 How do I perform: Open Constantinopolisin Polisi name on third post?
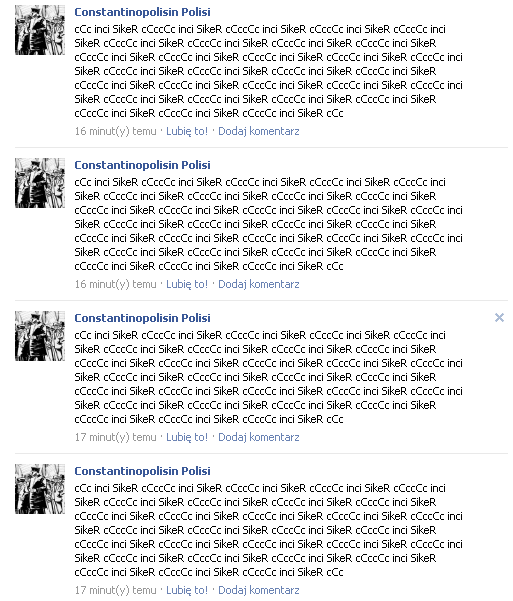(x=142, y=318)
